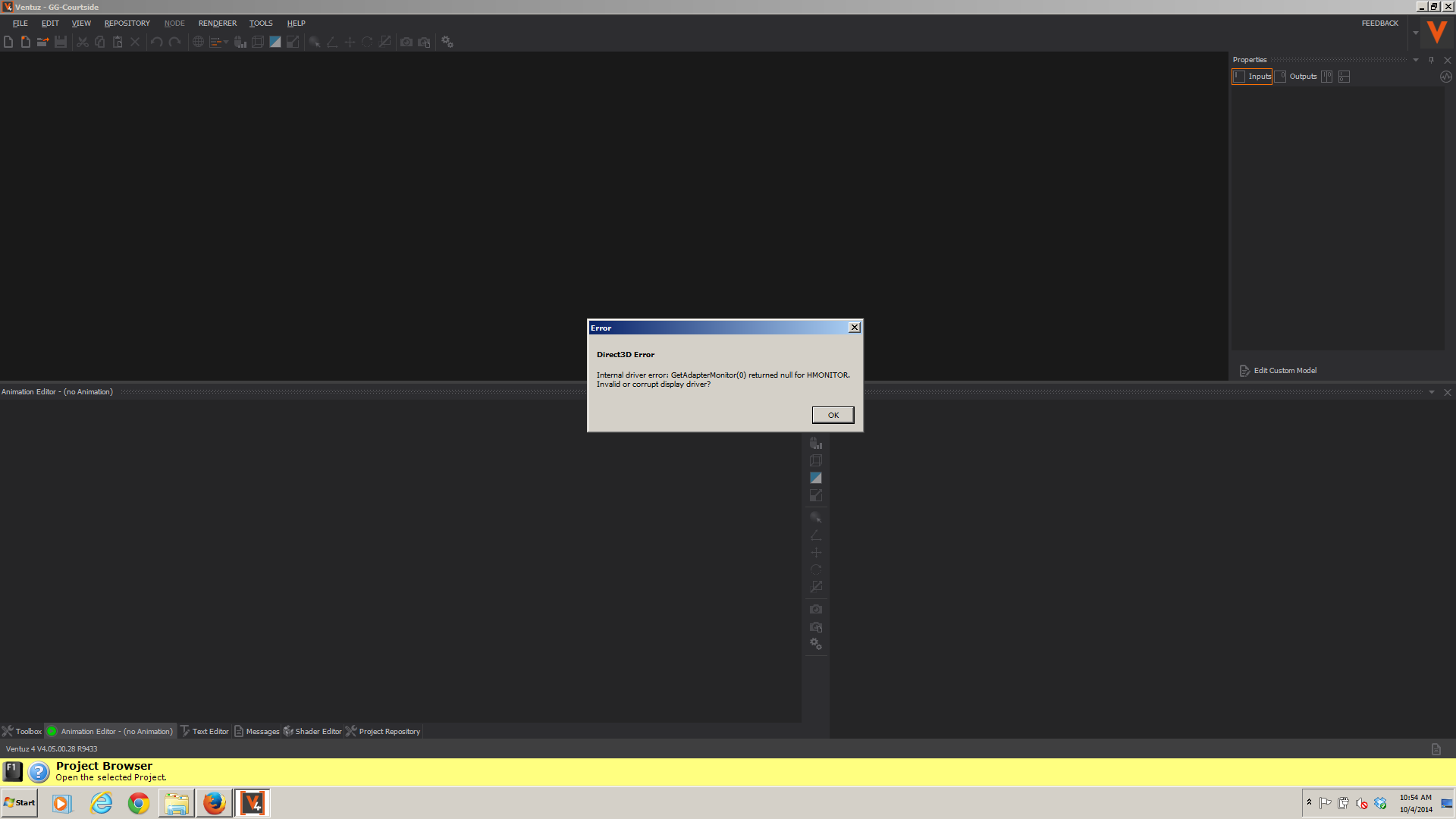Click Edit Custom Model link

pyautogui.click(x=1285, y=371)
